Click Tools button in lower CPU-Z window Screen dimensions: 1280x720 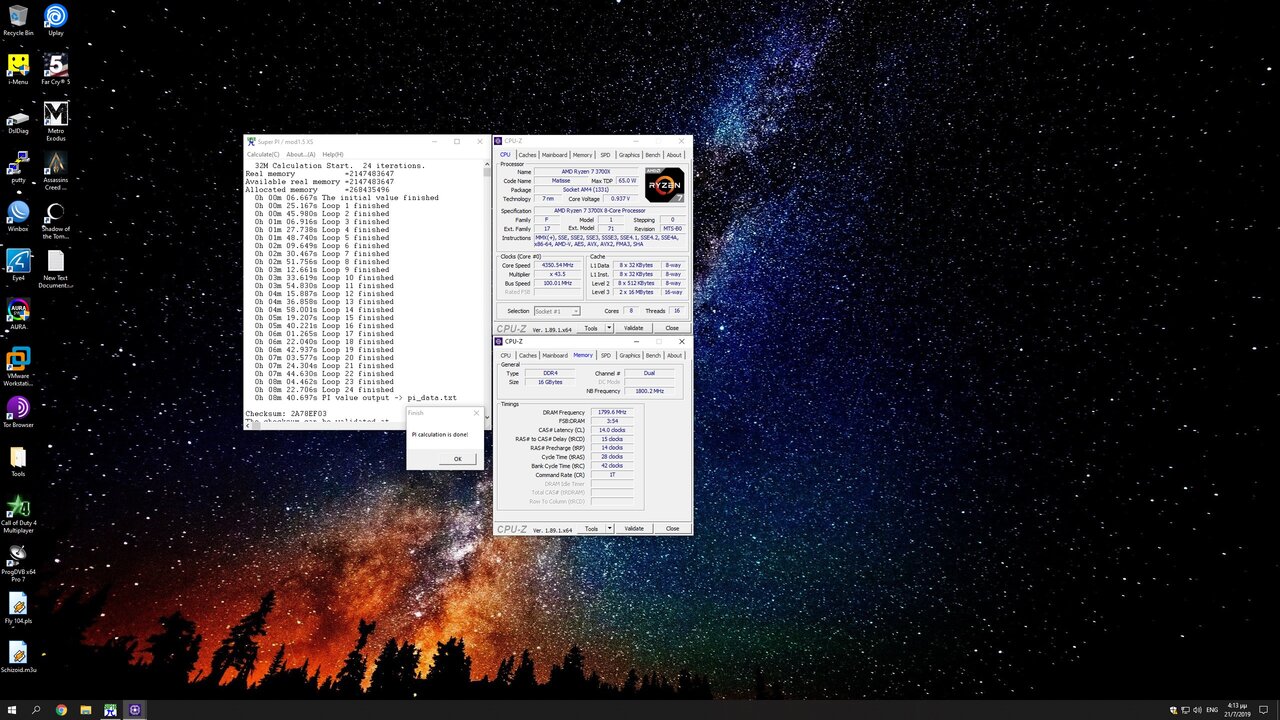[592, 528]
